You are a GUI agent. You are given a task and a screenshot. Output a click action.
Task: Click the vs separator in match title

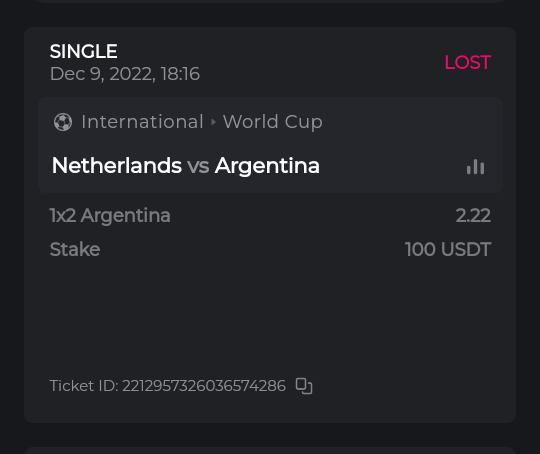(198, 166)
